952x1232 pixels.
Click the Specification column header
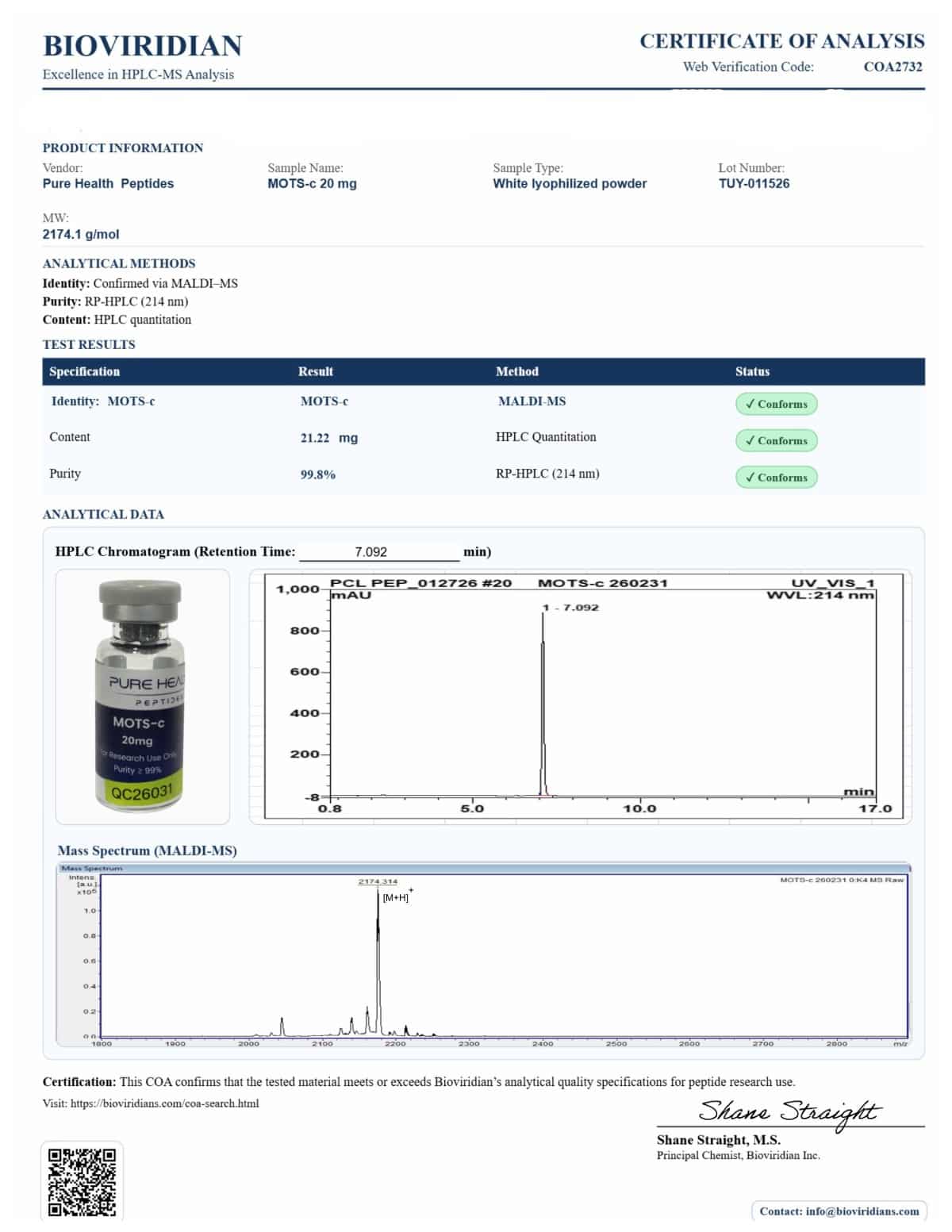click(84, 371)
